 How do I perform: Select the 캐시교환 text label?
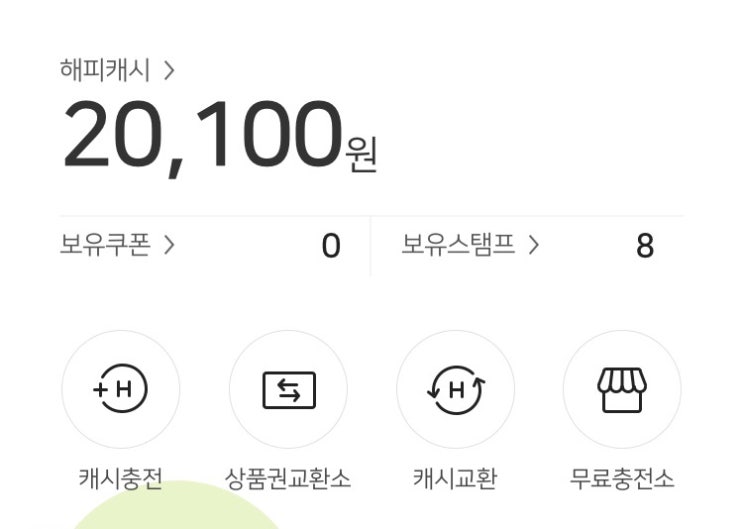click(x=455, y=478)
